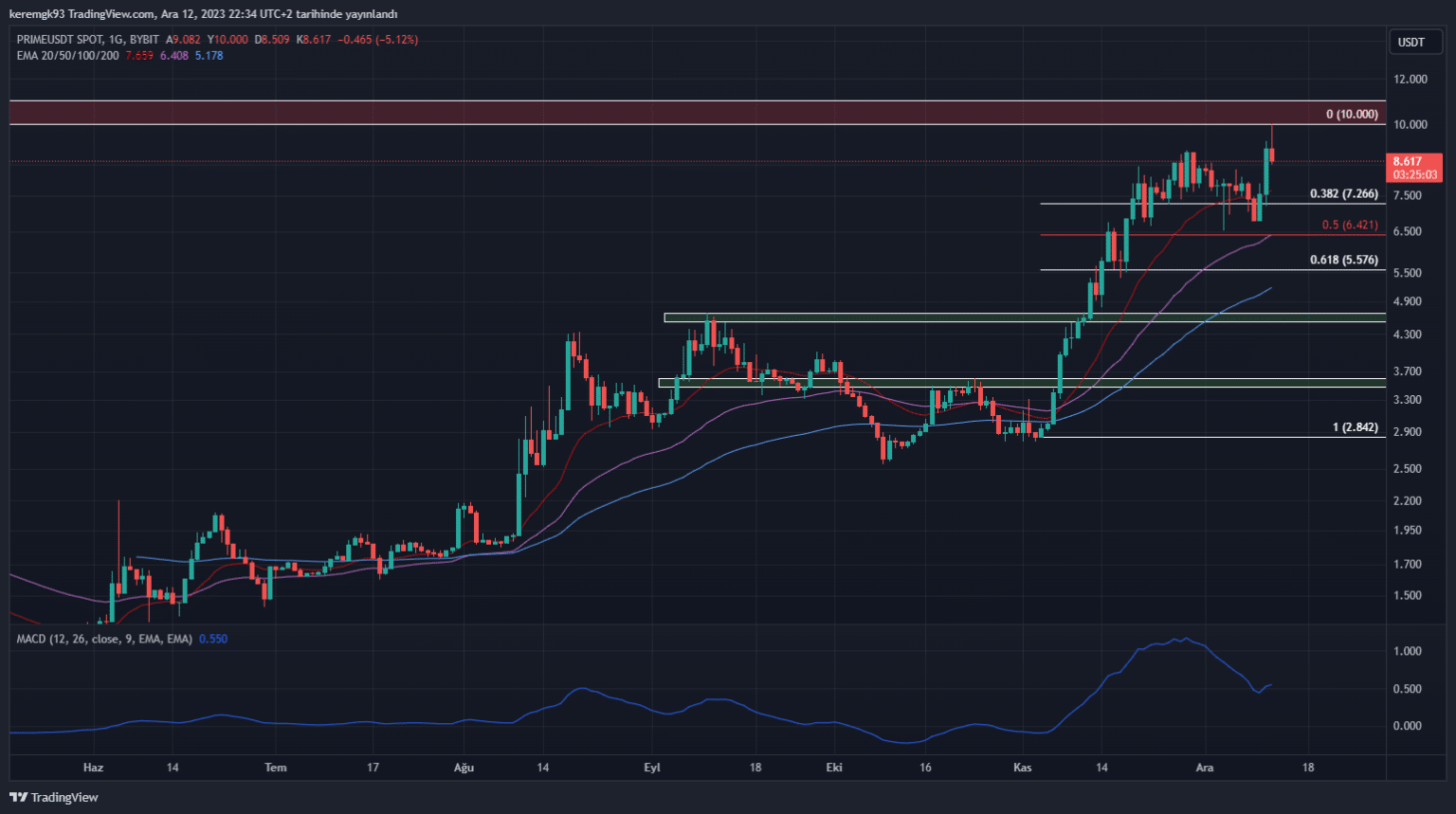The height and width of the screenshot is (814, 1456).
Task: Click the EMA 200 value 5.178
Action: [x=209, y=56]
